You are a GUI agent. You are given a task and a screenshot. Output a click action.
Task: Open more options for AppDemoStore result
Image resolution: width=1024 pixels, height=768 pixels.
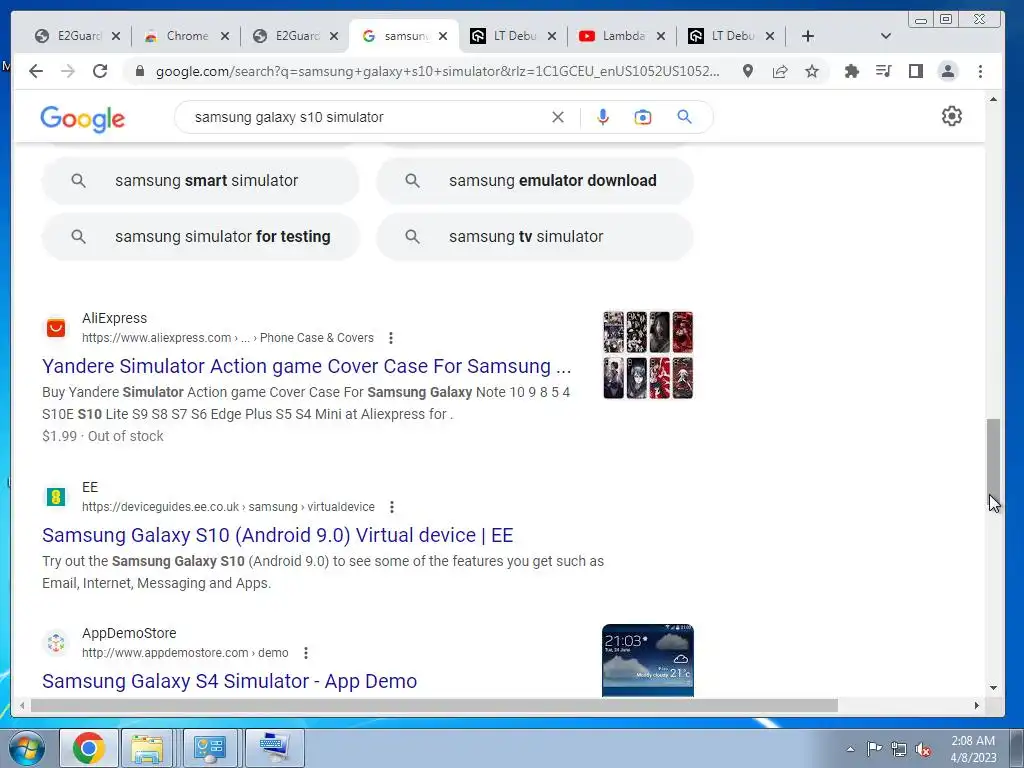point(306,652)
